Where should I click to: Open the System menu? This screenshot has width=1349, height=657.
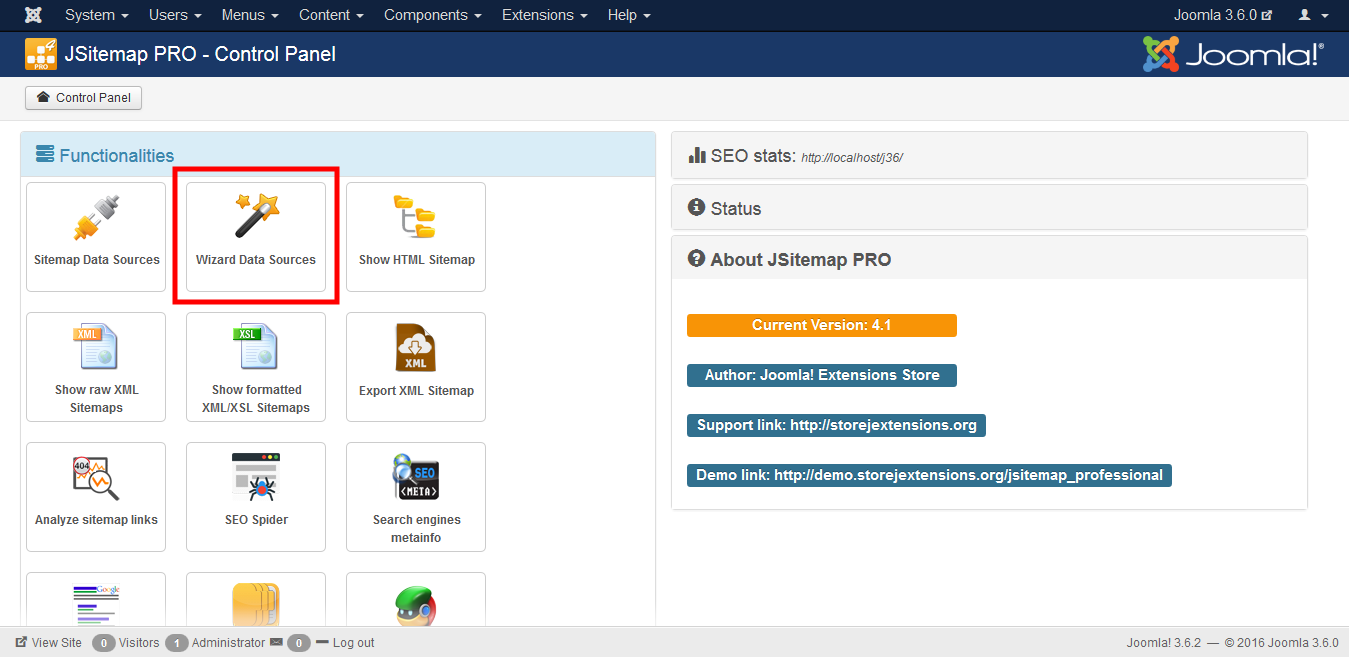(97, 15)
